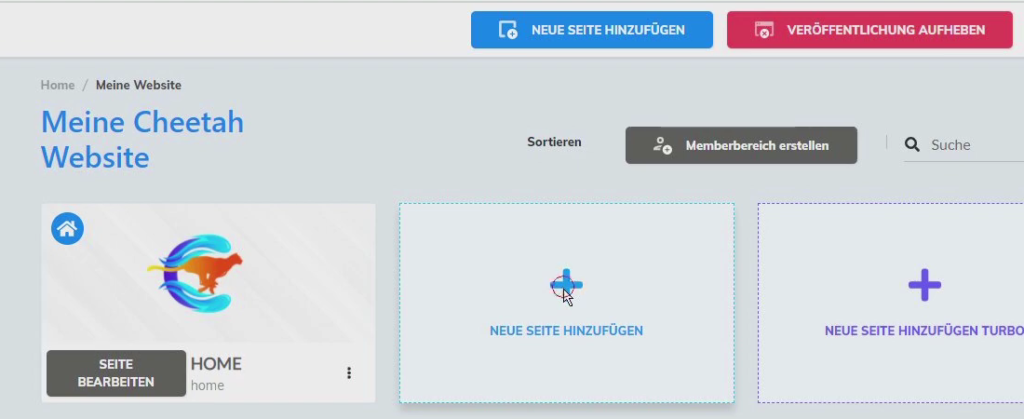1024x419 pixels.
Task: Click 'Veröffentlichung aufheben' red button
Action: tap(870, 30)
